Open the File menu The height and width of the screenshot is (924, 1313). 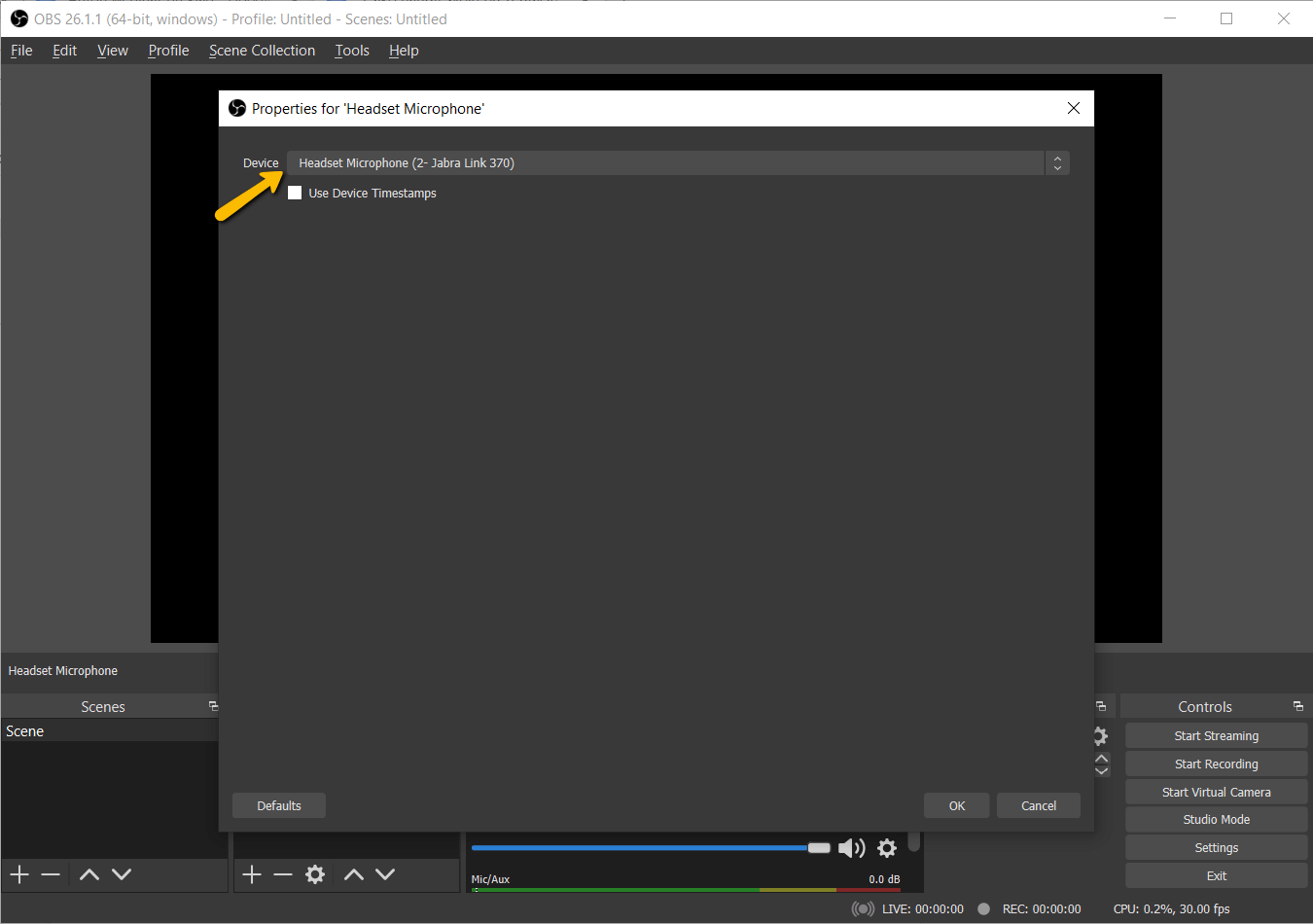(x=21, y=51)
